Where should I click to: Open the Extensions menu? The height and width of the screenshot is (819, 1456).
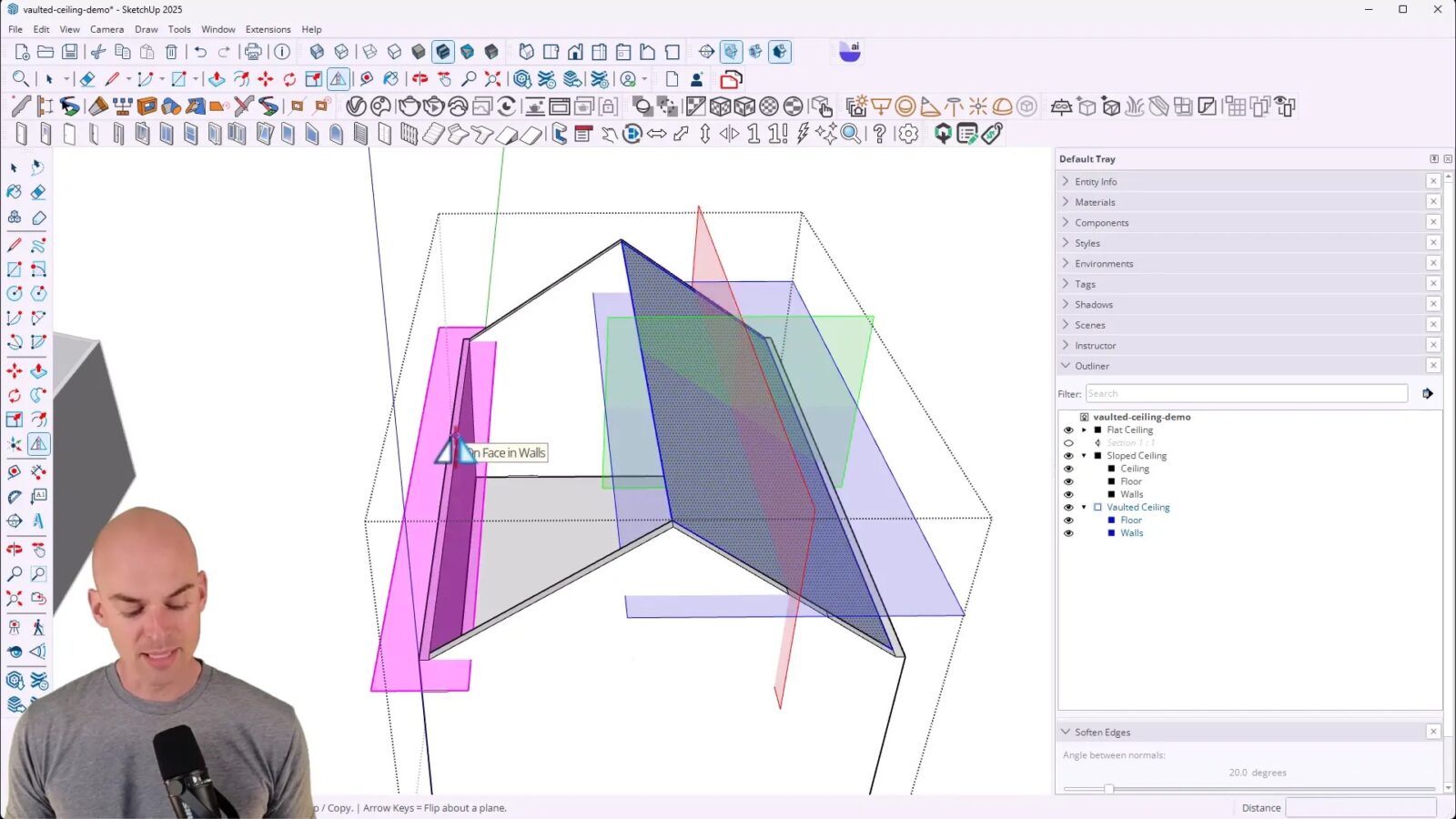[x=268, y=29]
